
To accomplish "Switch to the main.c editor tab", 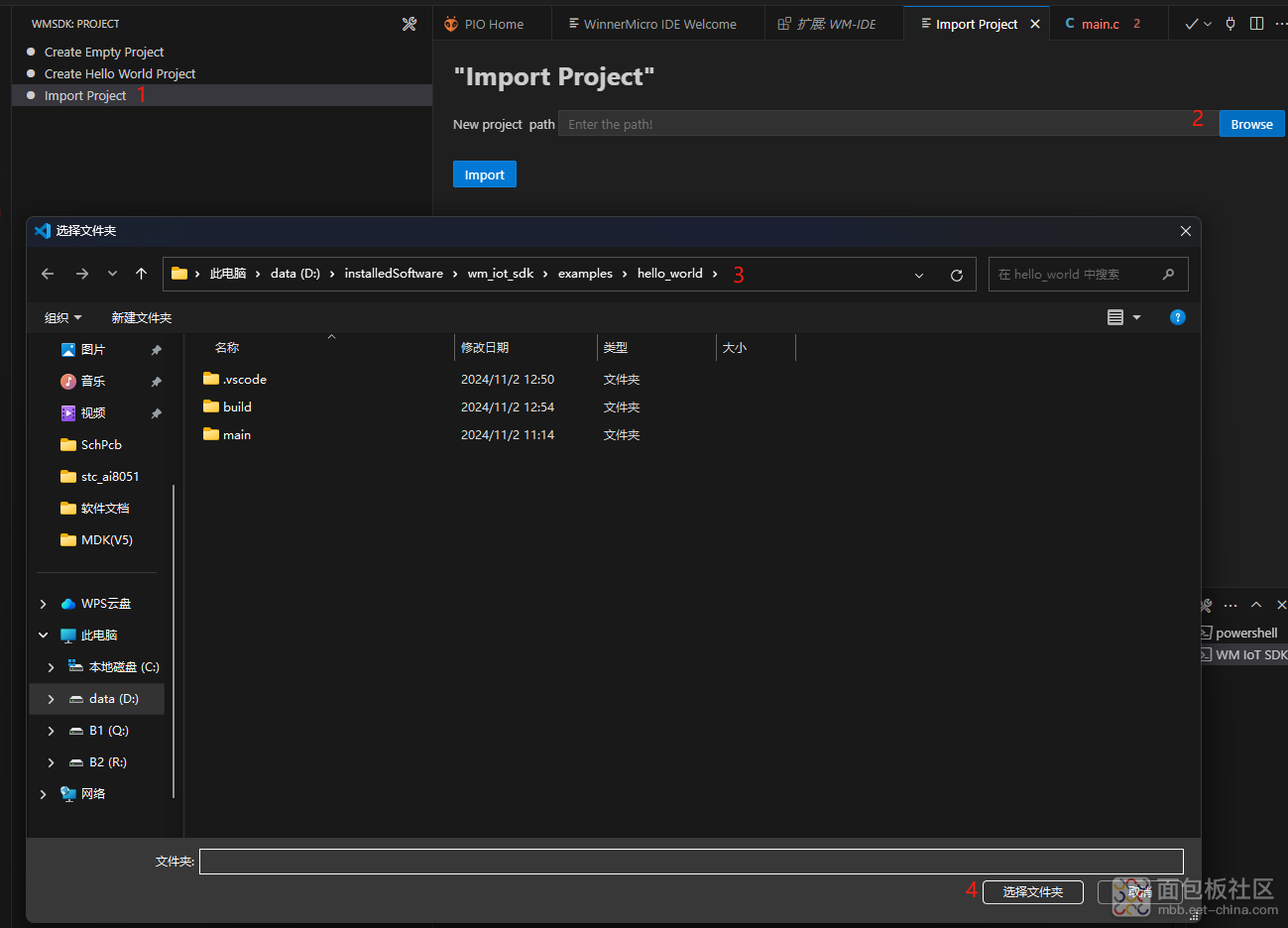I will tap(1101, 24).
